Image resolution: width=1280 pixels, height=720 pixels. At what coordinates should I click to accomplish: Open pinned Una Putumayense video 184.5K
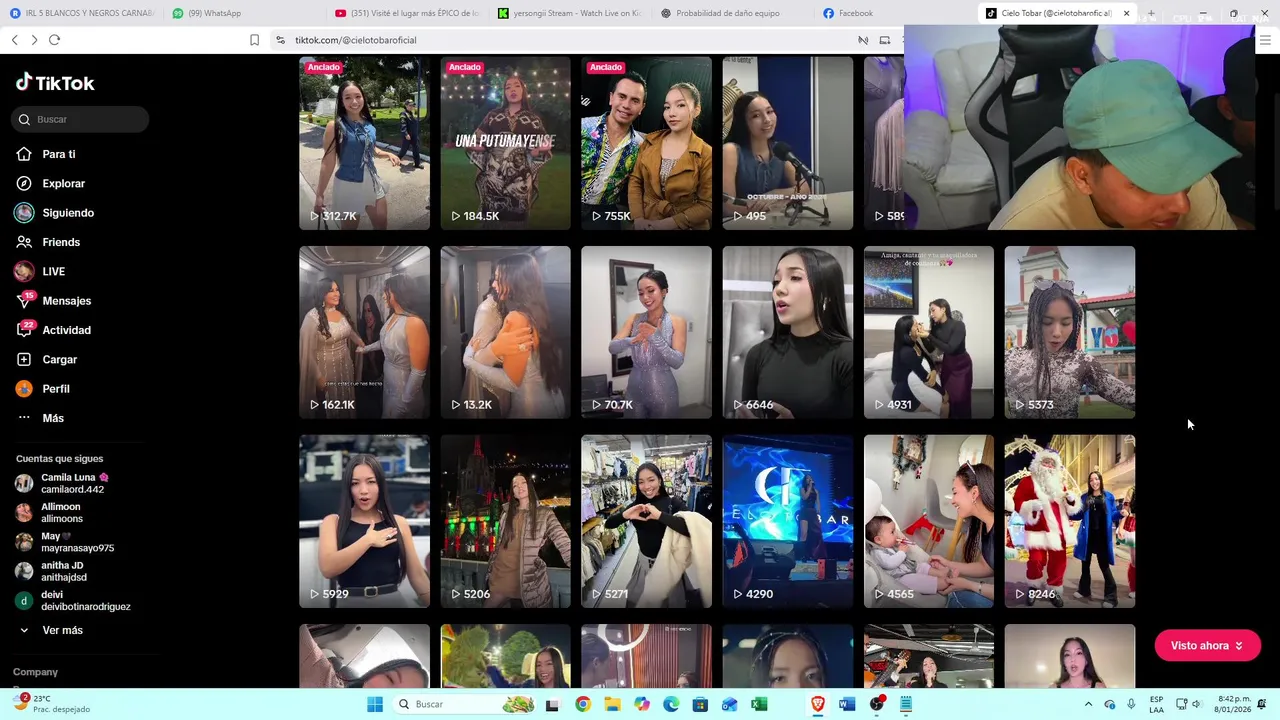point(505,143)
